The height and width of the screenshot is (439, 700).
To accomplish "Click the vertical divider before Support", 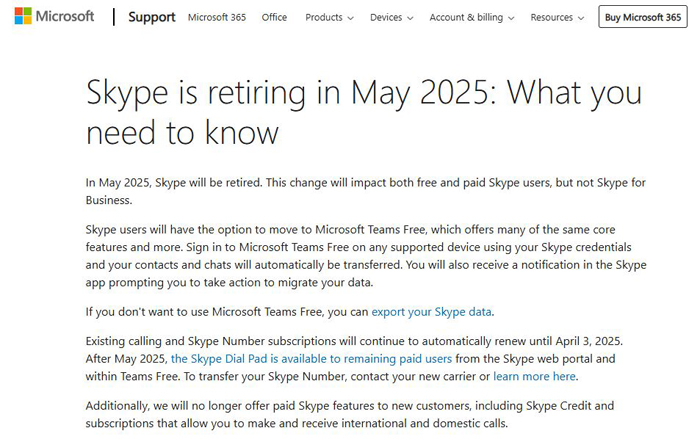I will 114,17.
